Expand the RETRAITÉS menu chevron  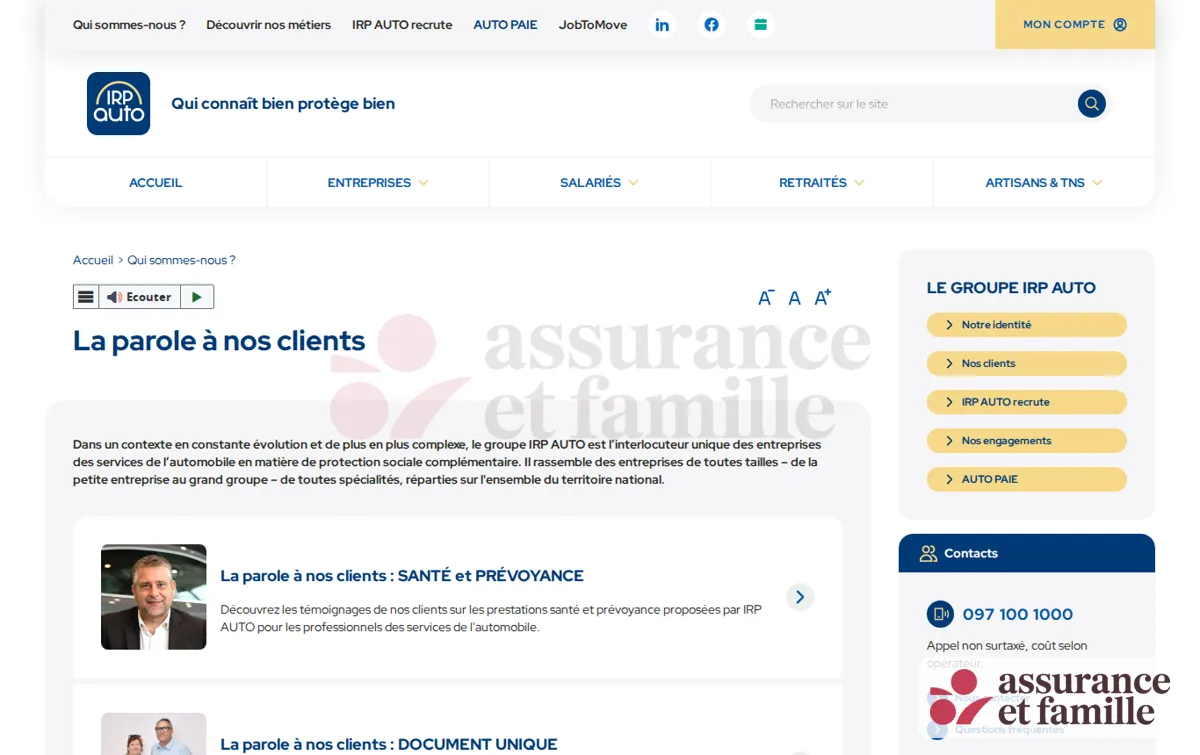(x=859, y=183)
